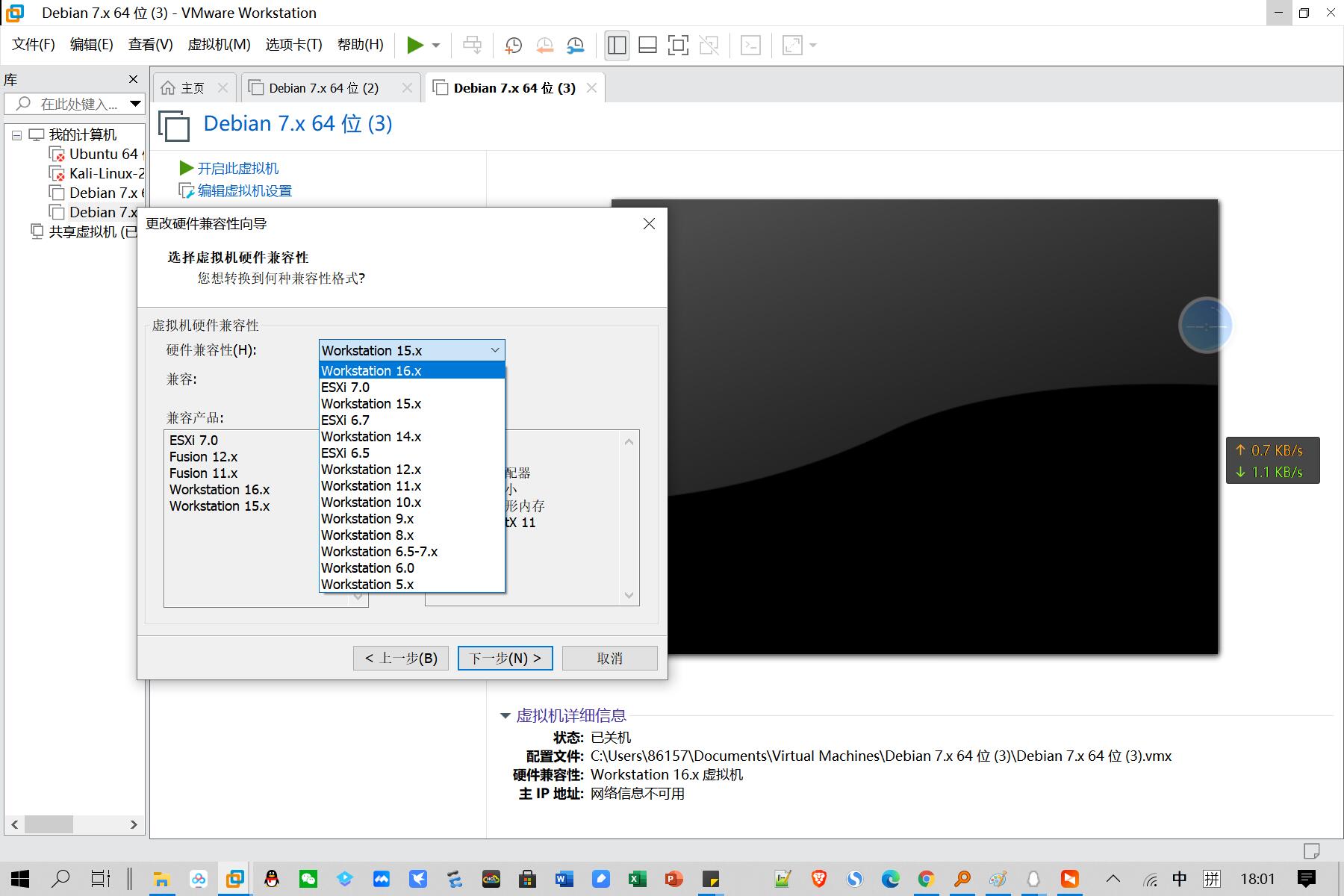Open the Brave browser taskbar icon
The width and height of the screenshot is (1344, 896).
coord(819,879)
